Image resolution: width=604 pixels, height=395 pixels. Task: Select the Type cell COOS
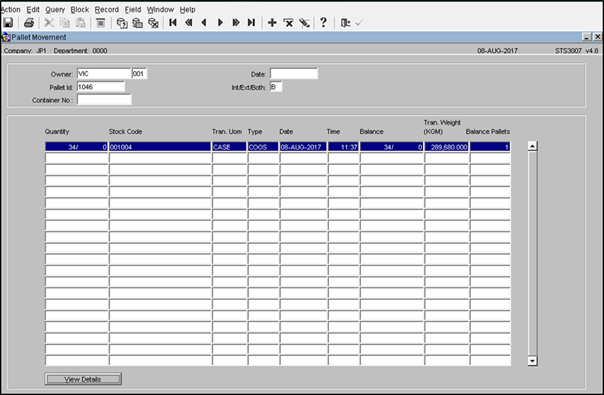[263, 147]
